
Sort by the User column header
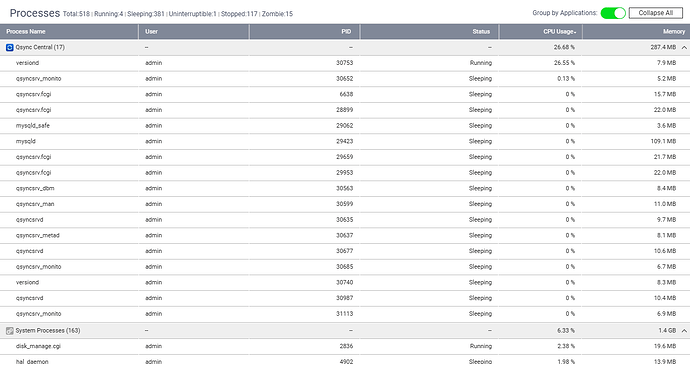point(194,32)
